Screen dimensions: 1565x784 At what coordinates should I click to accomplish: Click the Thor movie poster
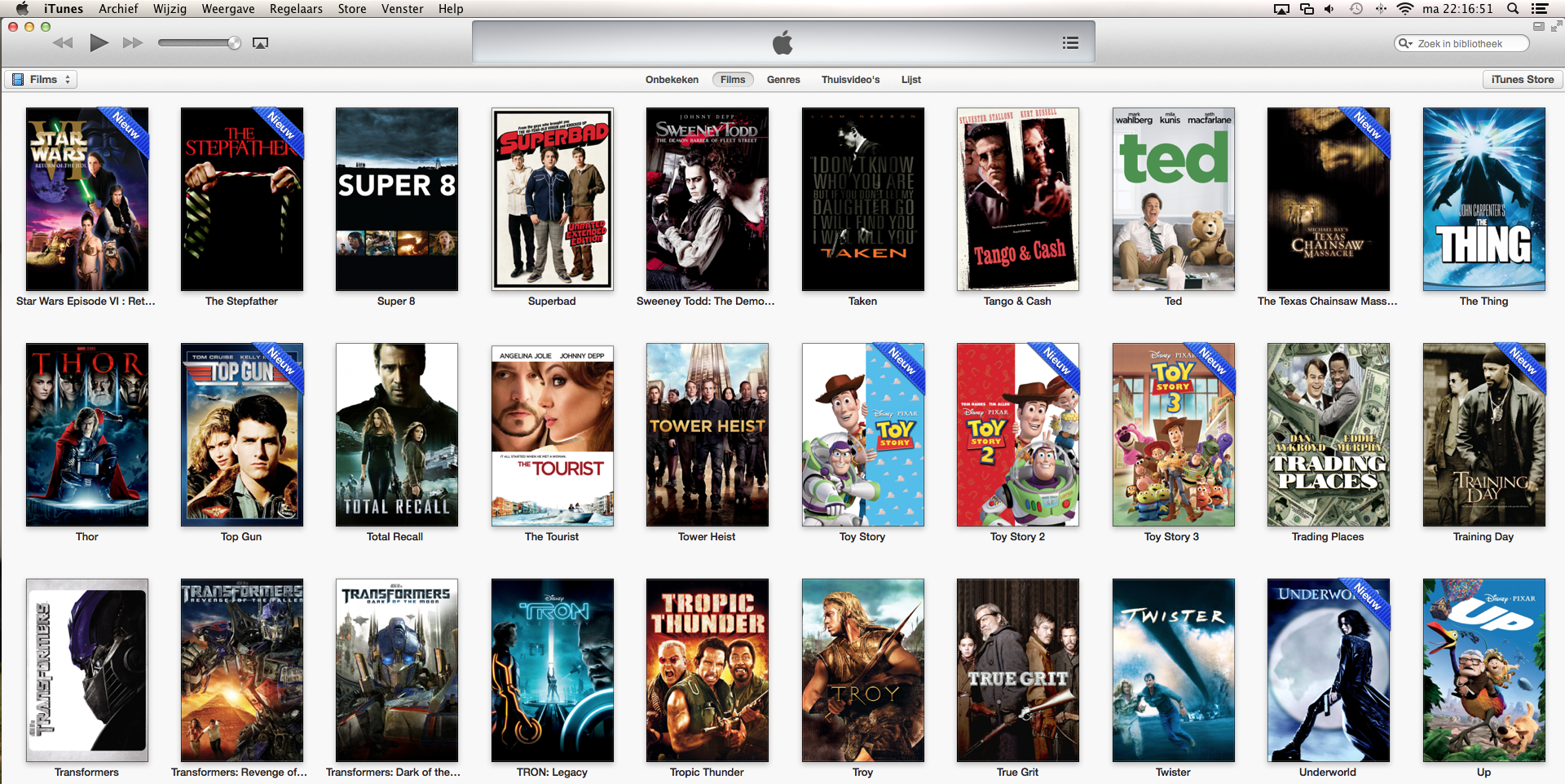pos(87,434)
